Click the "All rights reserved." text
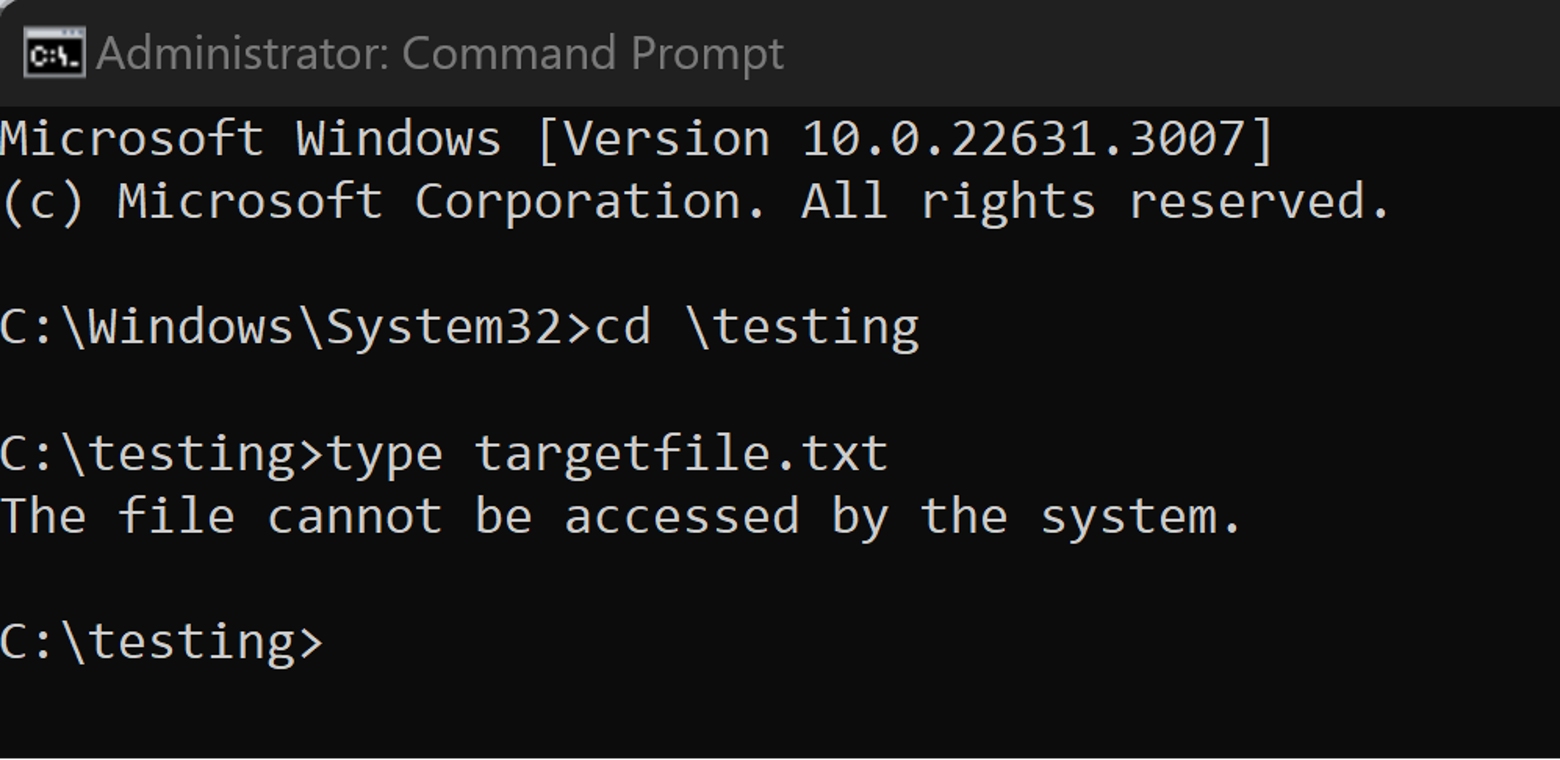 click(1095, 201)
